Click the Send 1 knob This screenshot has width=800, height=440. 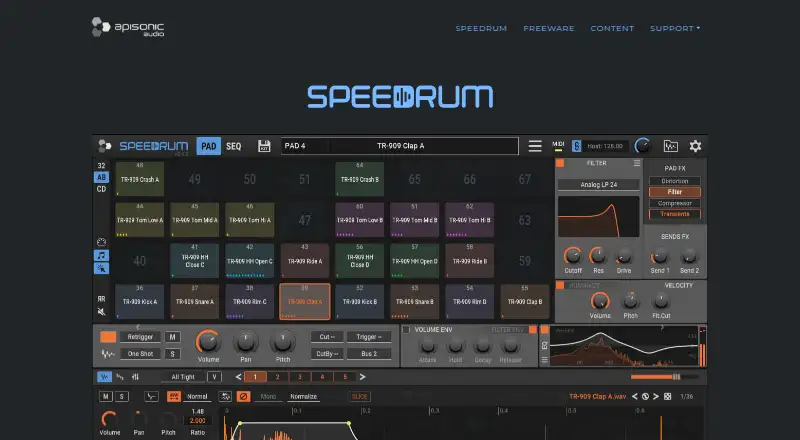(x=659, y=256)
